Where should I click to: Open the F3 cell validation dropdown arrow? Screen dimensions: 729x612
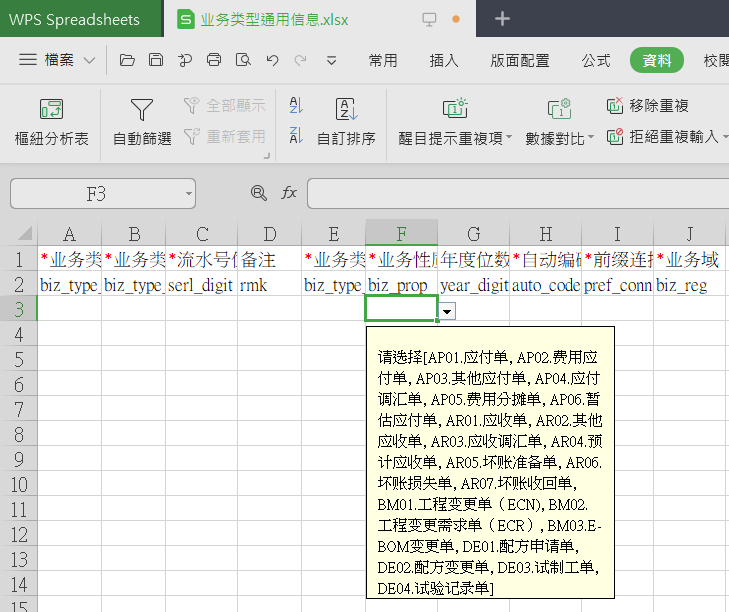click(x=448, y=312)
